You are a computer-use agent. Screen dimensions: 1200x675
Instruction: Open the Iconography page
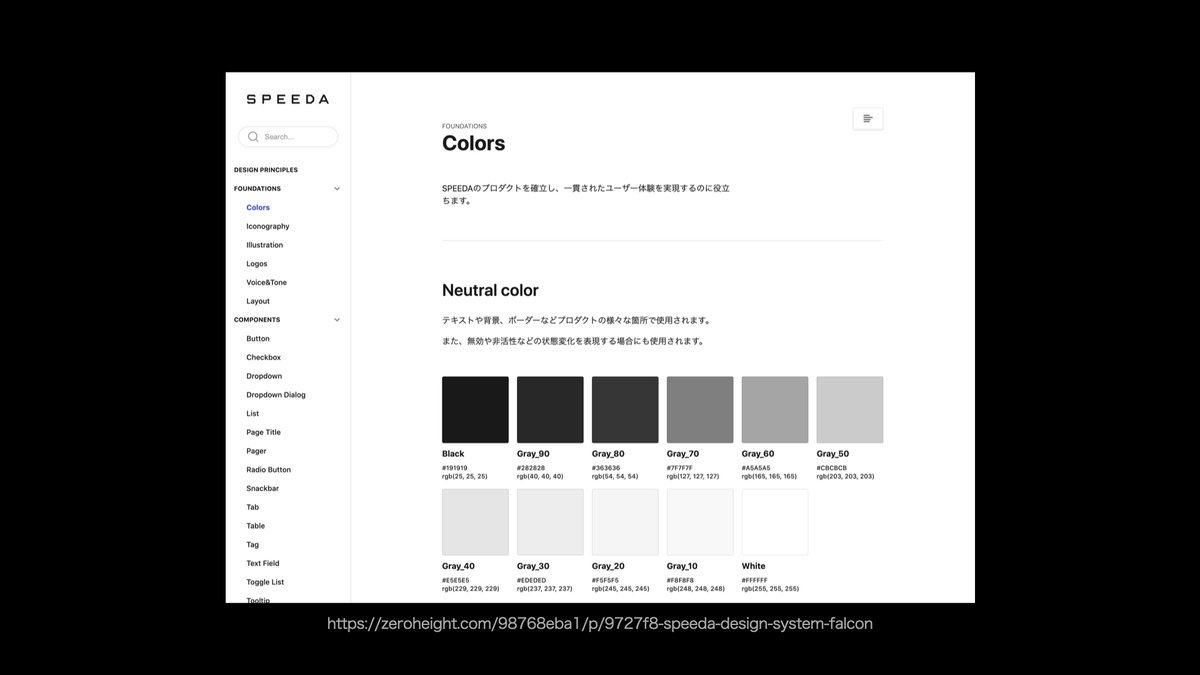268,227
